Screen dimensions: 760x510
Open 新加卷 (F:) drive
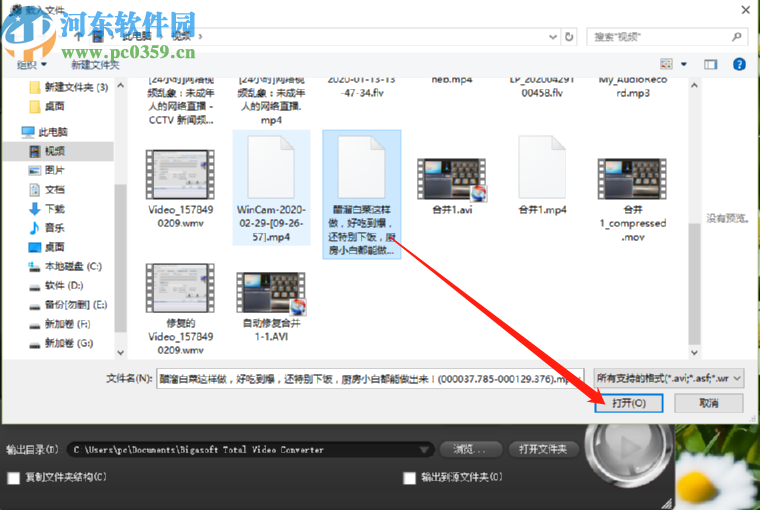pyautogui.click(x=60, y=324)
